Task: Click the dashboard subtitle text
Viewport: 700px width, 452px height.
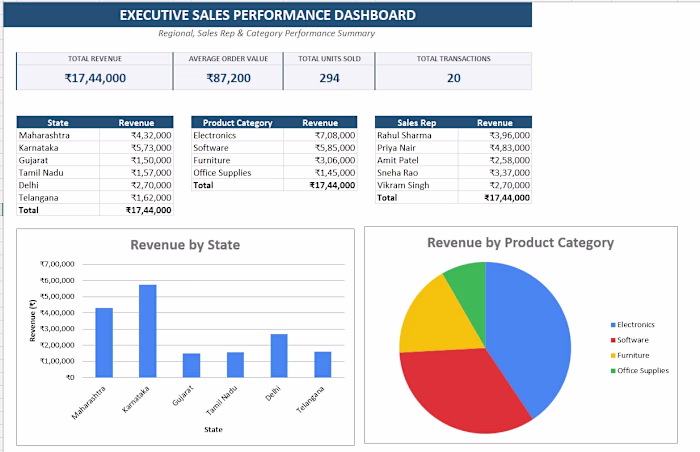Action: click(267, 33)
